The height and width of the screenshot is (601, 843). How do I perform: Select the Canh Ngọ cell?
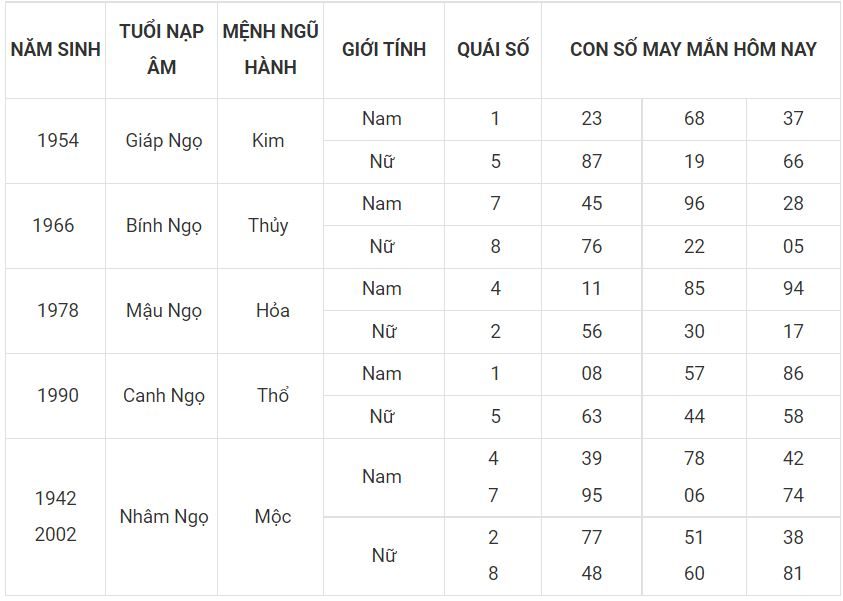click(x=164, y=396)
